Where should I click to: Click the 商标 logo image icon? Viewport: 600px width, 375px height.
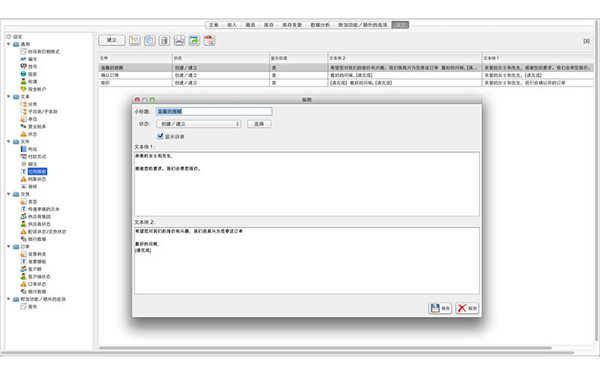pyautogui.click(x=23, y=186)
